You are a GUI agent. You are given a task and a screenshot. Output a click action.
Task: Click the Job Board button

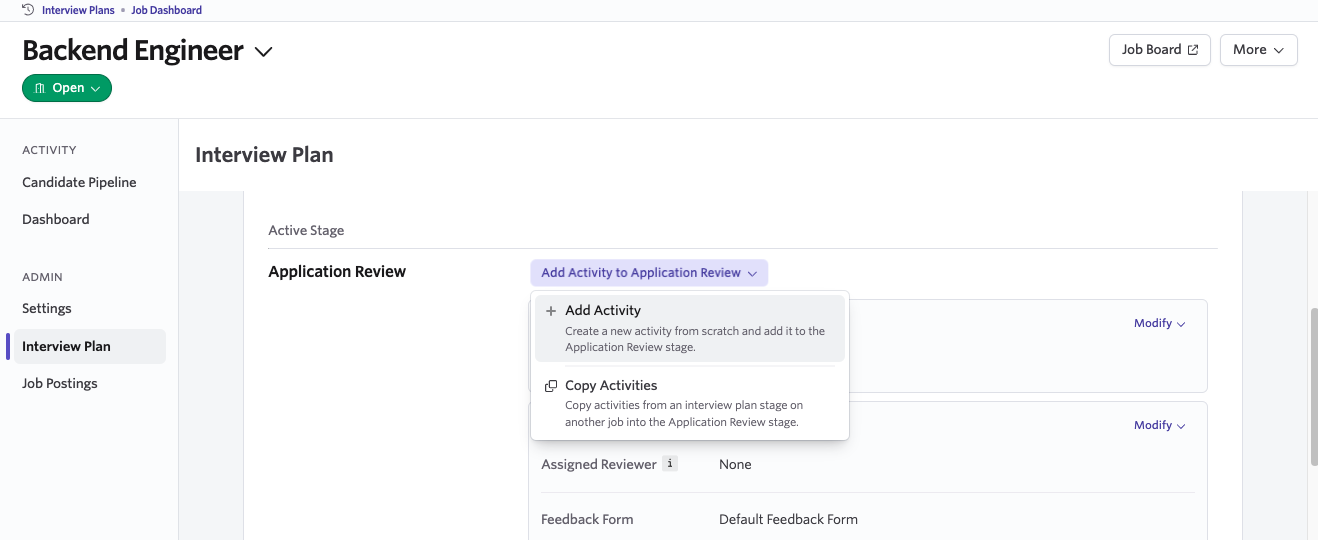click(x=1160, y=50)
